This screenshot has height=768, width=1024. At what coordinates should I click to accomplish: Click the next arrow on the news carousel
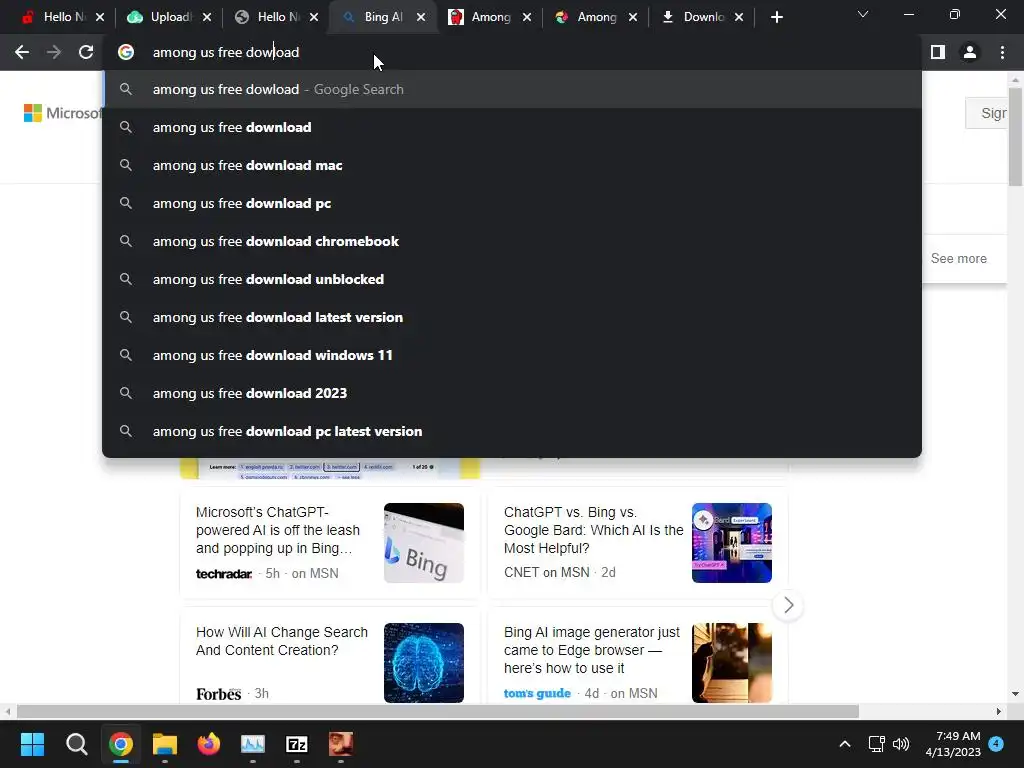click(788, 605)
